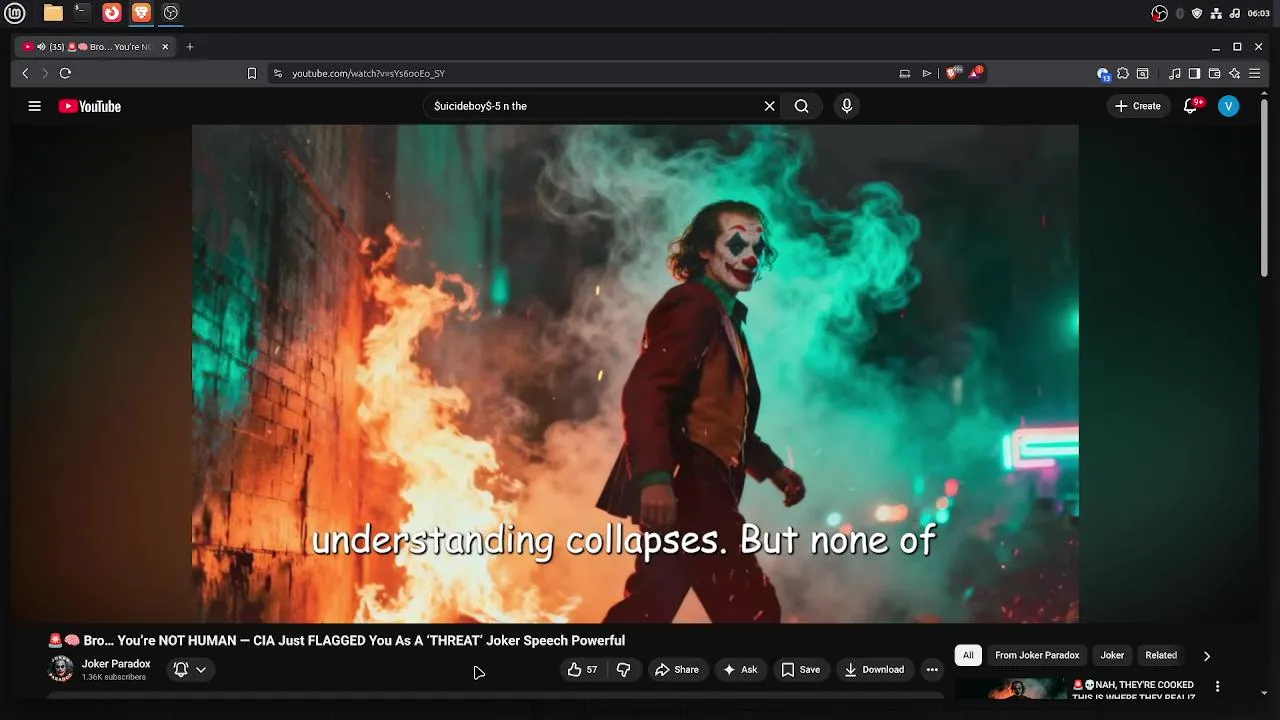Submit search with the magnifier button

802,106
